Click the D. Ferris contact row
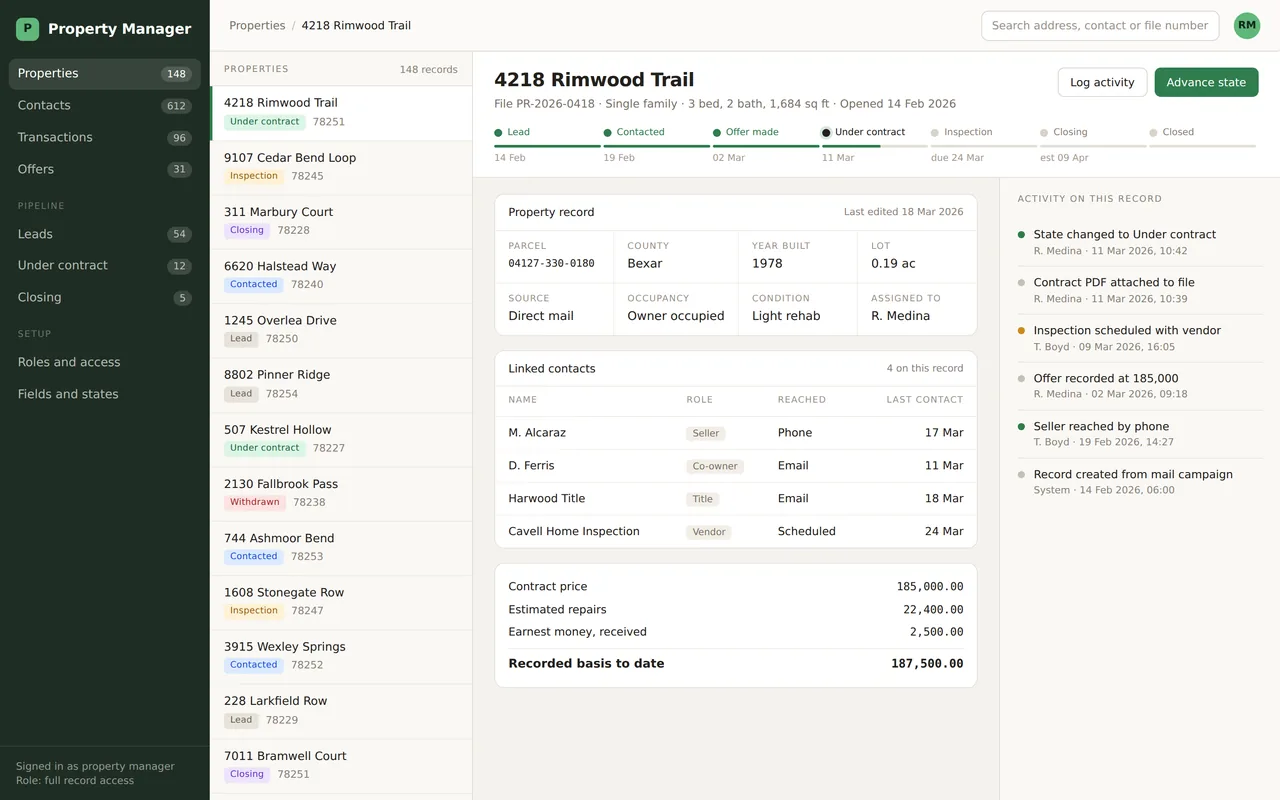 click(x=735, y=466)
